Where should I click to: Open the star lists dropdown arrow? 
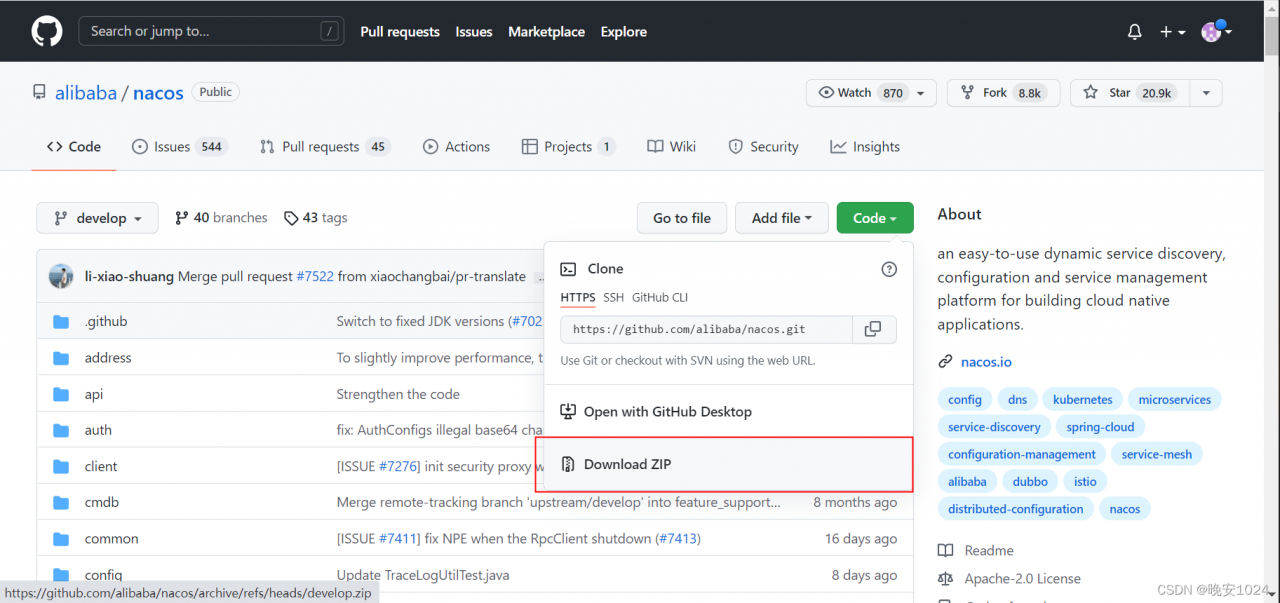coord(1206,93)
